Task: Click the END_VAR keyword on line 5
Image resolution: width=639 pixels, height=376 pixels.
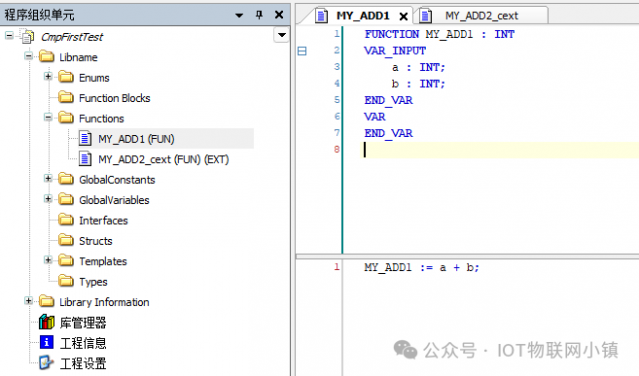Action: point(388,100)
